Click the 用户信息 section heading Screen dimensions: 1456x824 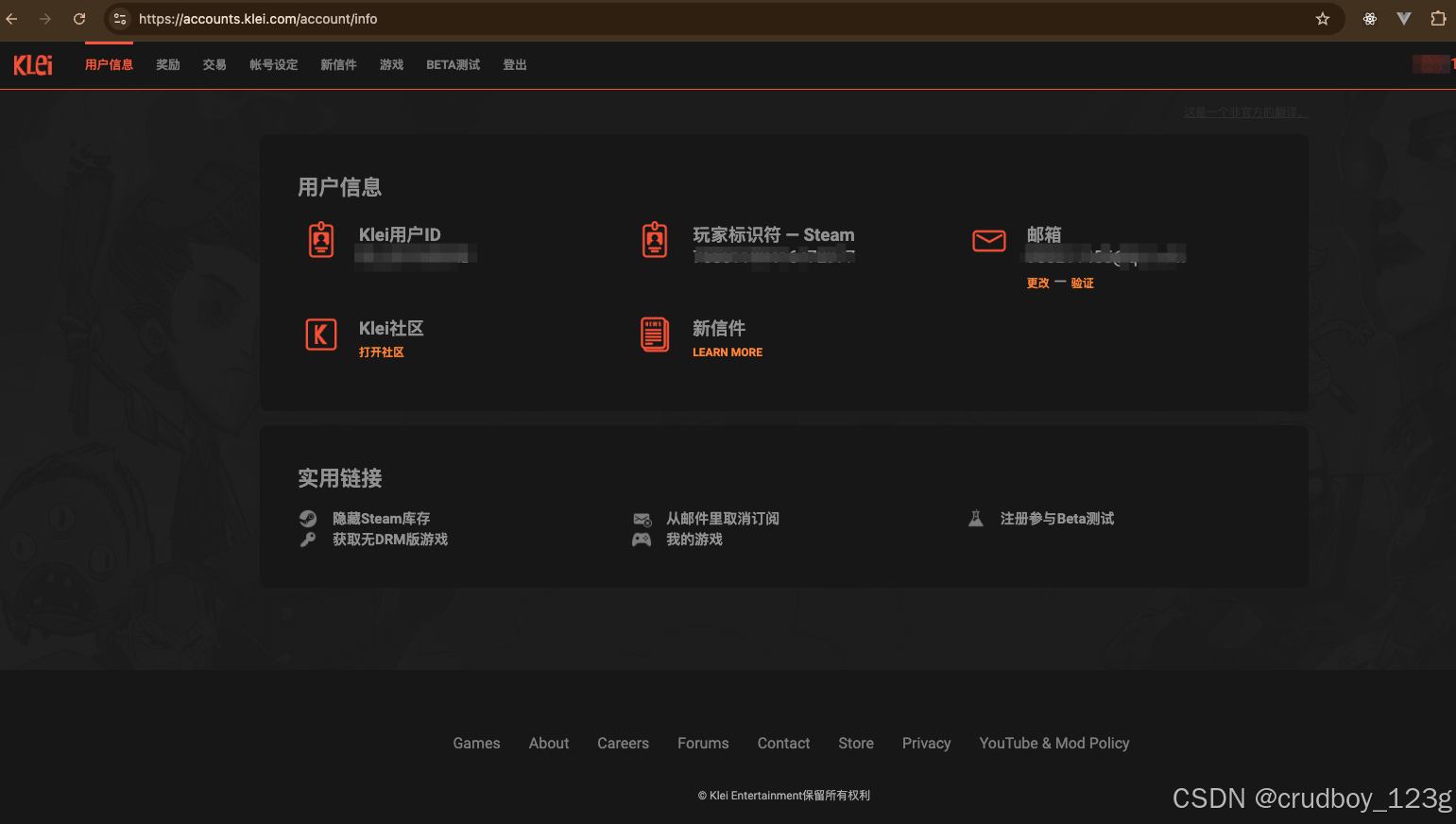tap(340, 187)
